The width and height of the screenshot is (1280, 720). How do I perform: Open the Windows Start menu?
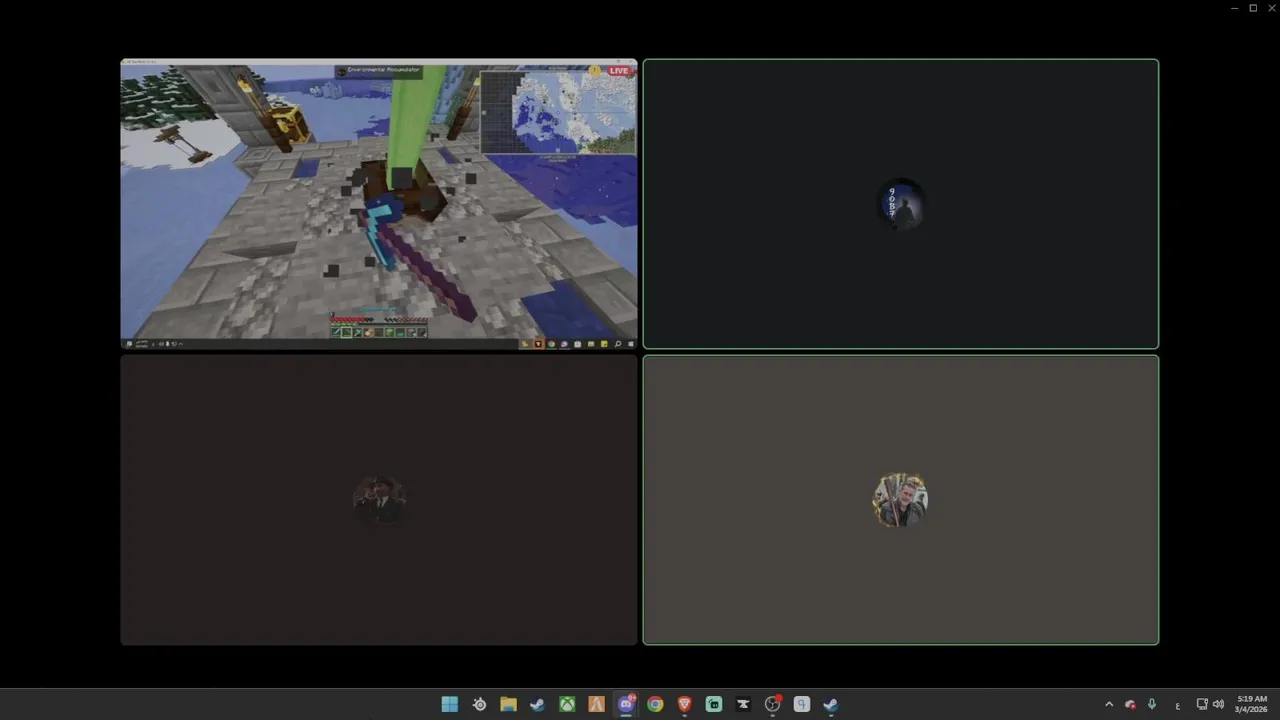coord(450,704)
